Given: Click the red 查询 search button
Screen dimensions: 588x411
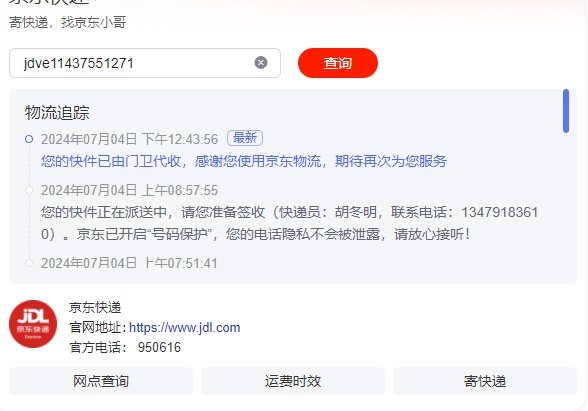Looking at the screenshot, I should point(338,63).
